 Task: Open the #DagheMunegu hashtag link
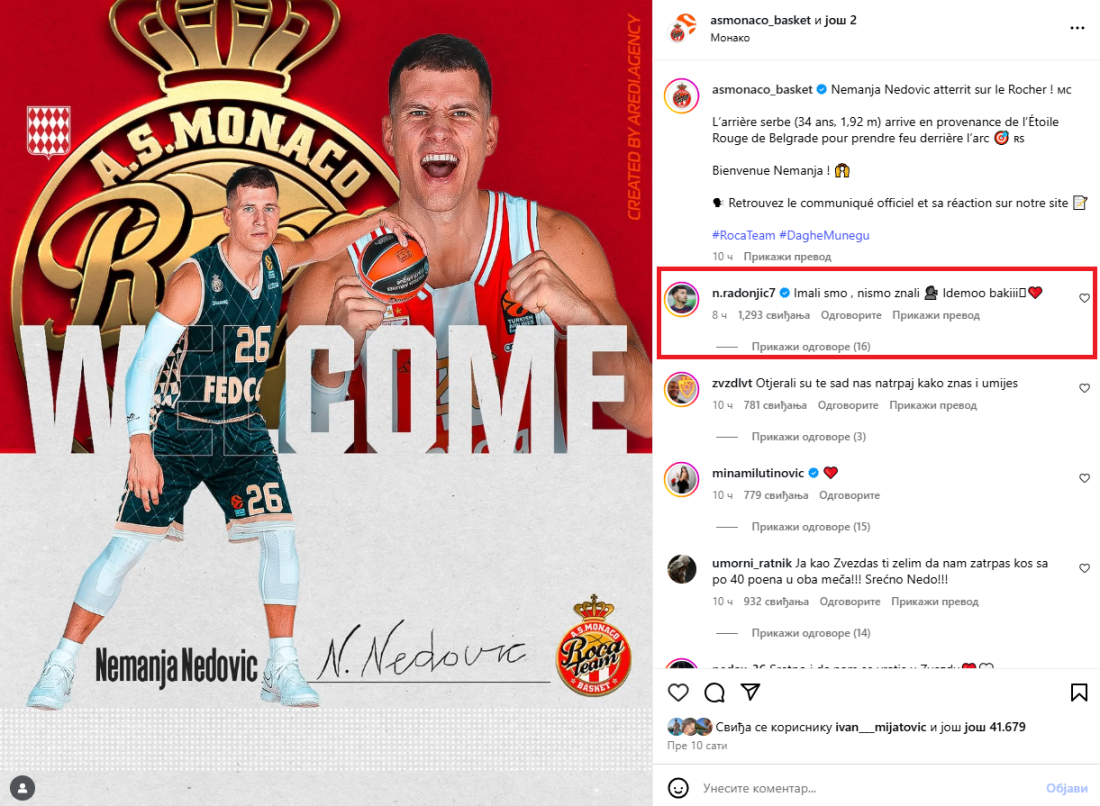click(824, 235)
